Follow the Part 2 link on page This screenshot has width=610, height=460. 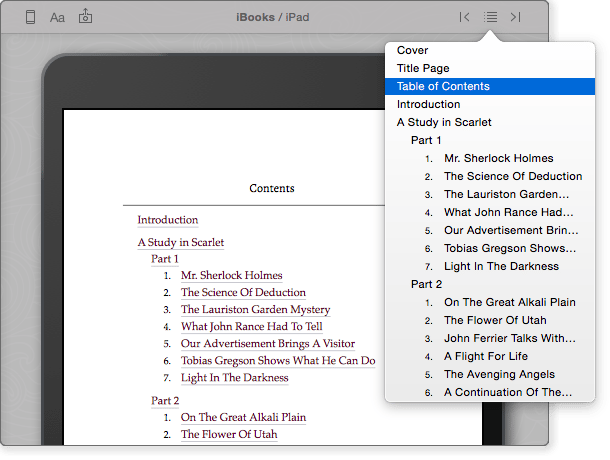[165, 401]
